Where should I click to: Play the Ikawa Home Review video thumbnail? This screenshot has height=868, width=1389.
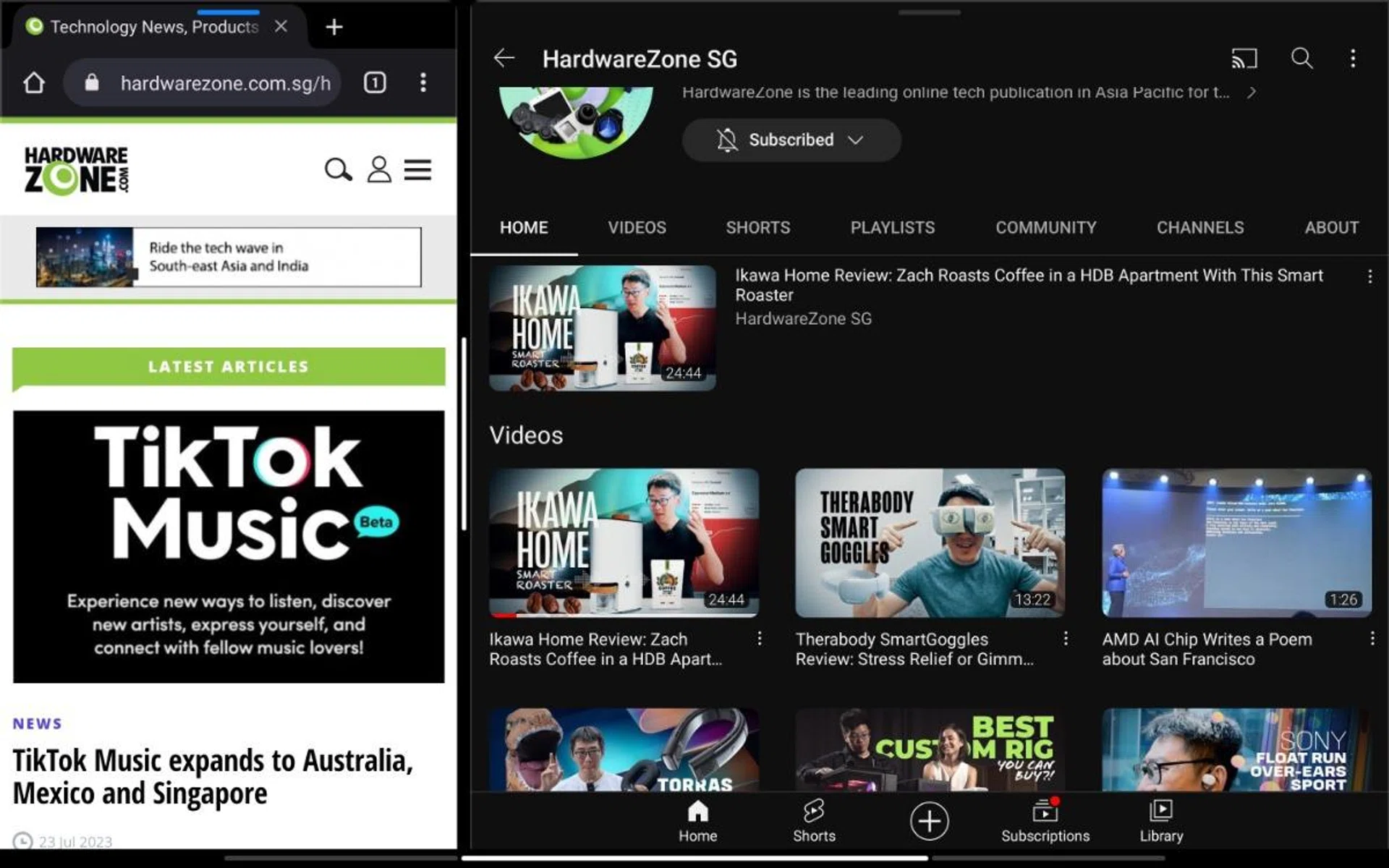(x=602, y=328)
